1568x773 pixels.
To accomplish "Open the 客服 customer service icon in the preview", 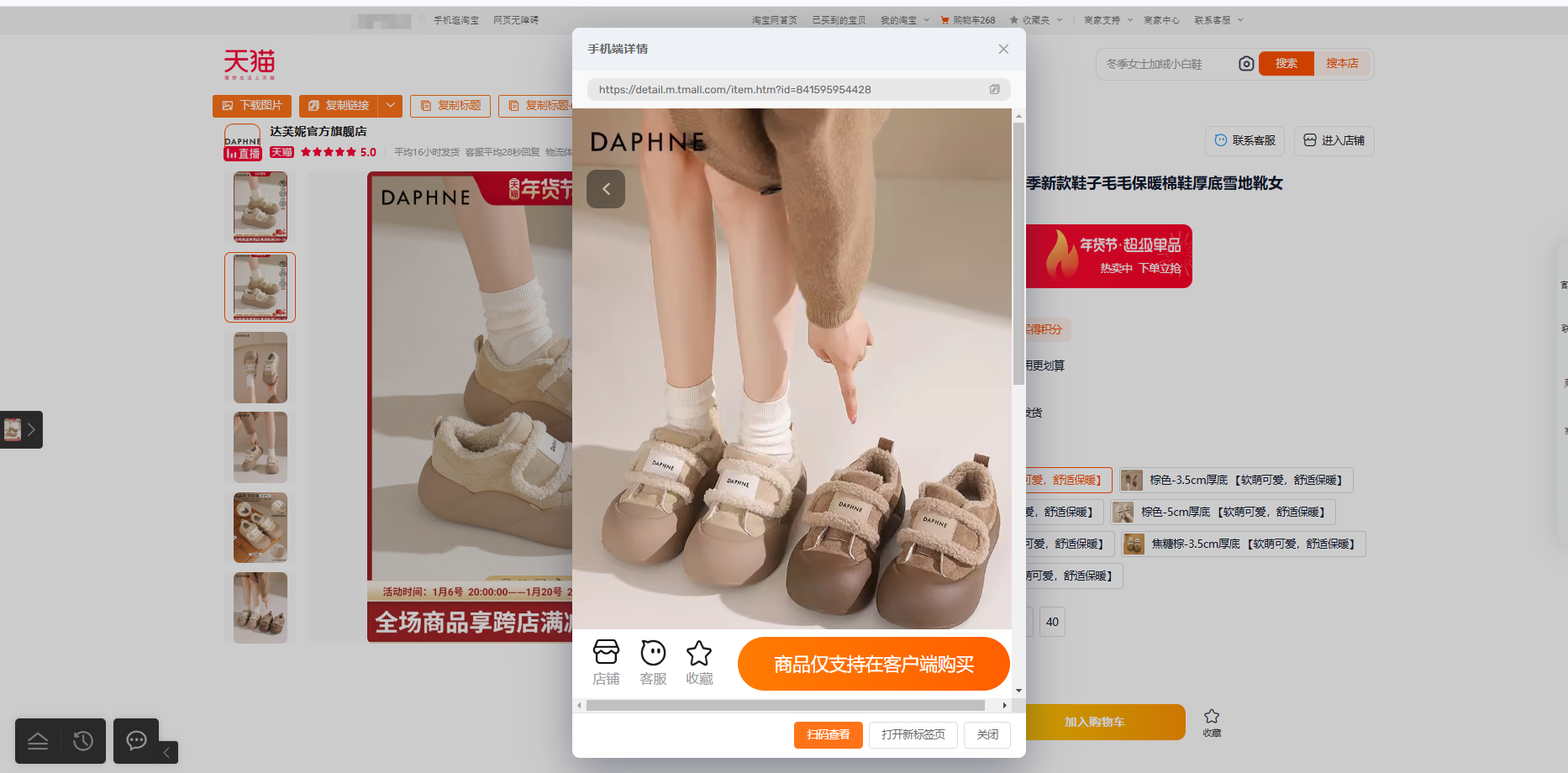I will tap(653, 663).
